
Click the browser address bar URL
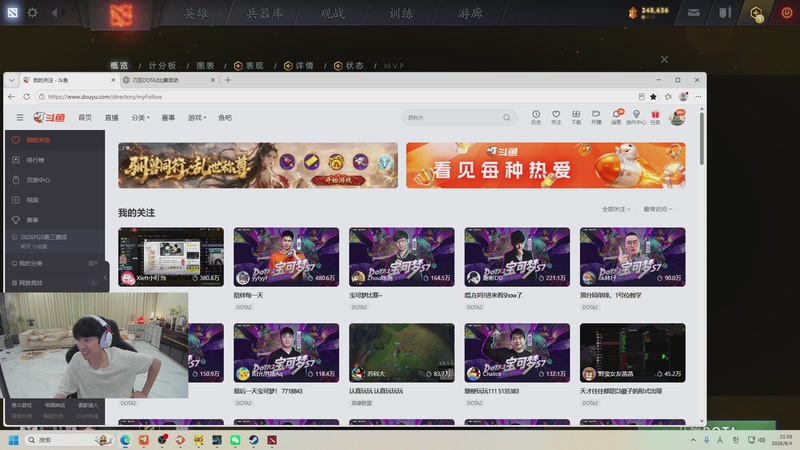pos(105,96)
